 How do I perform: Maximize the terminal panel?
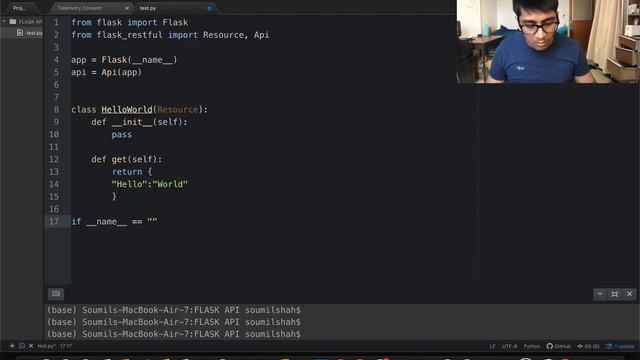pyautogui.click(x=615, y=294)
